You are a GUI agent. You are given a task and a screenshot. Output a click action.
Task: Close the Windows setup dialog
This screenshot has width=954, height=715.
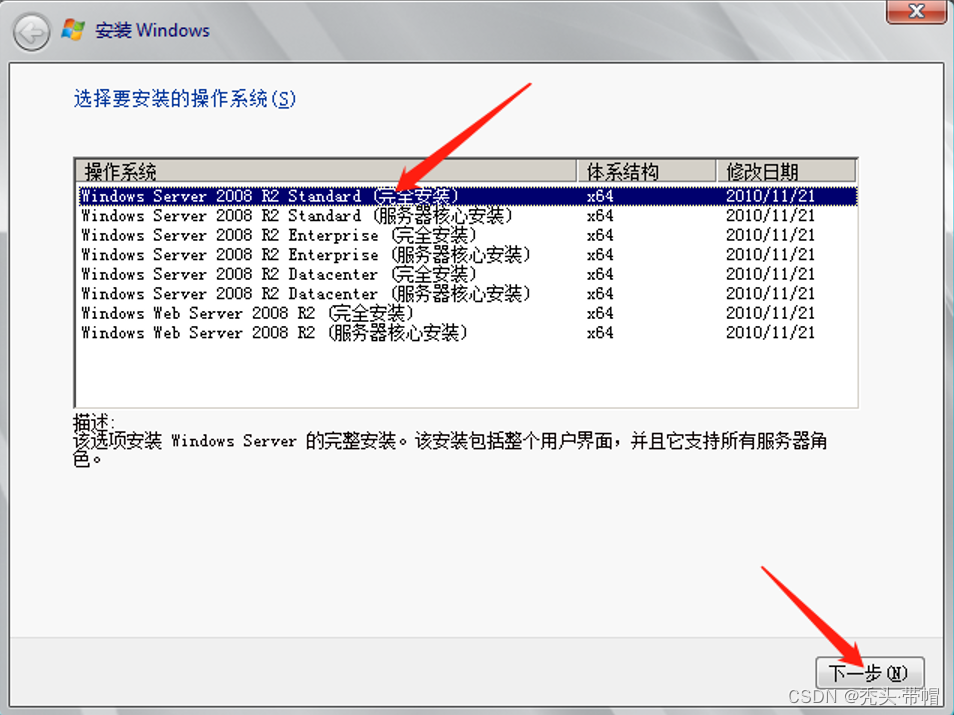tap(916, 11)
